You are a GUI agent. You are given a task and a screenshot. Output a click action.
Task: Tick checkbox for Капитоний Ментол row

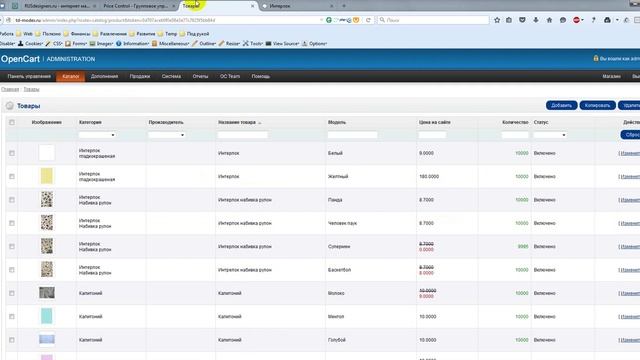click(12, 316)
